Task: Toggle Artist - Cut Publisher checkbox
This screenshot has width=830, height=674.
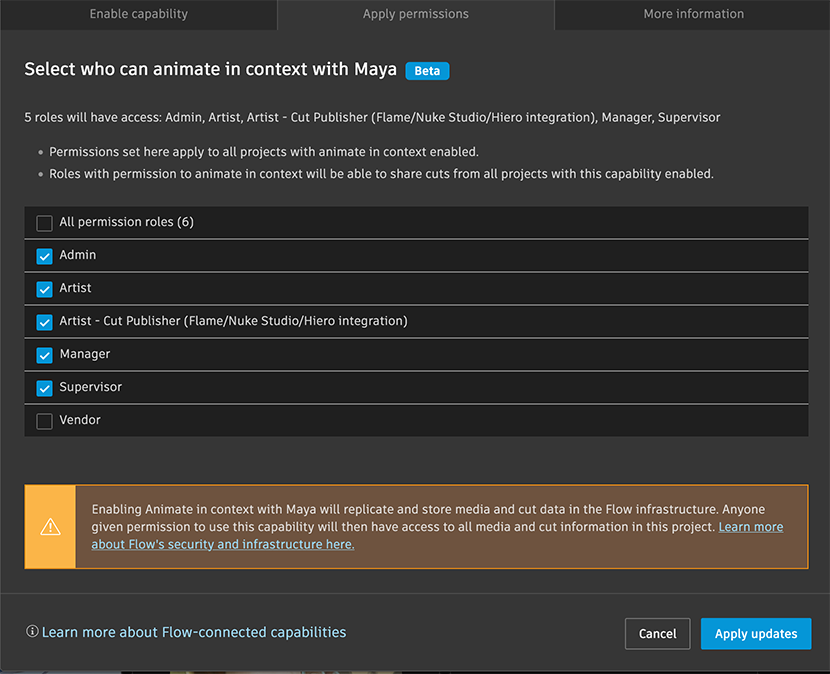Action: point(44,322)
